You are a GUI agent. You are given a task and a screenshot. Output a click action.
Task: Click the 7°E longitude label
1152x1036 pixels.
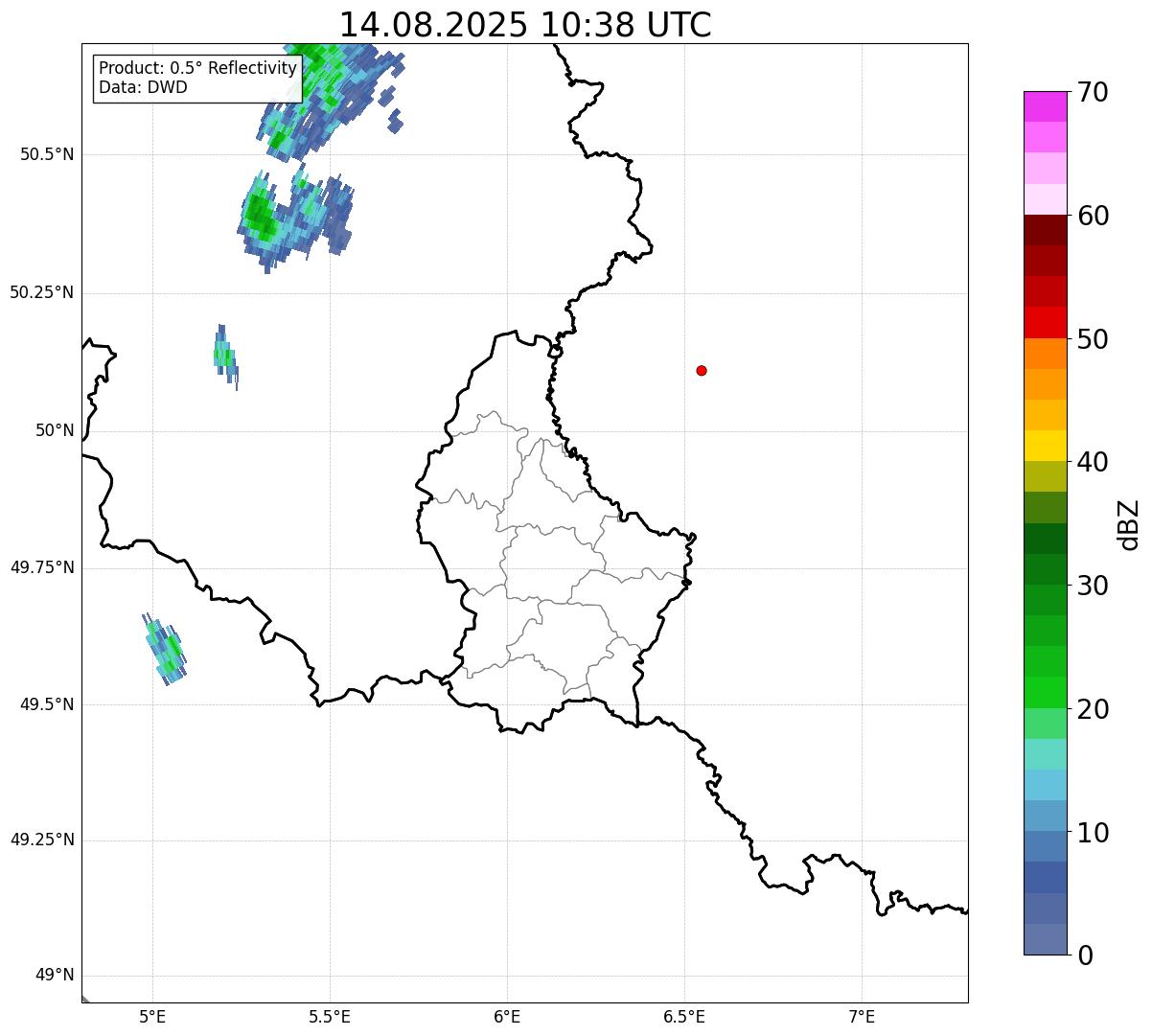coord(862,1016)
